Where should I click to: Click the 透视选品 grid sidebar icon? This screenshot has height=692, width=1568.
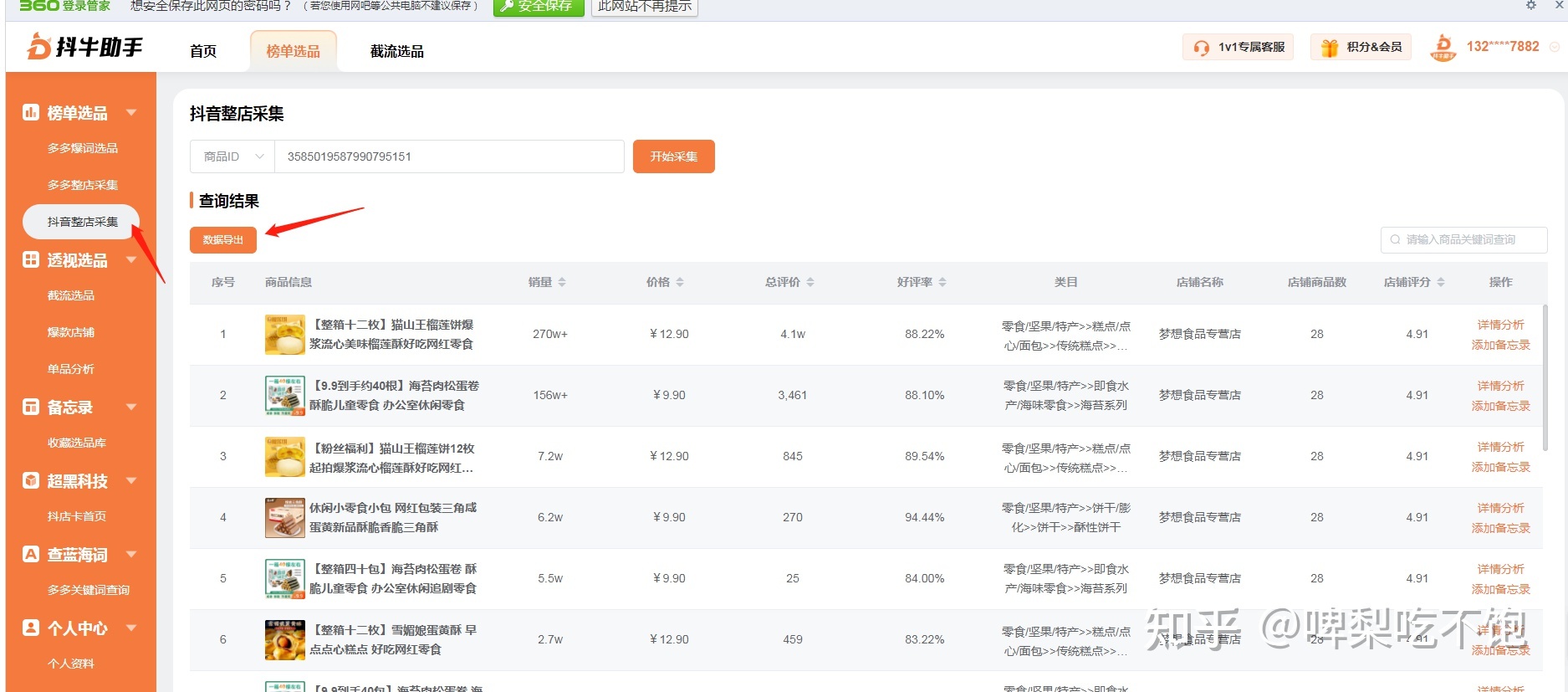[31, 259]
